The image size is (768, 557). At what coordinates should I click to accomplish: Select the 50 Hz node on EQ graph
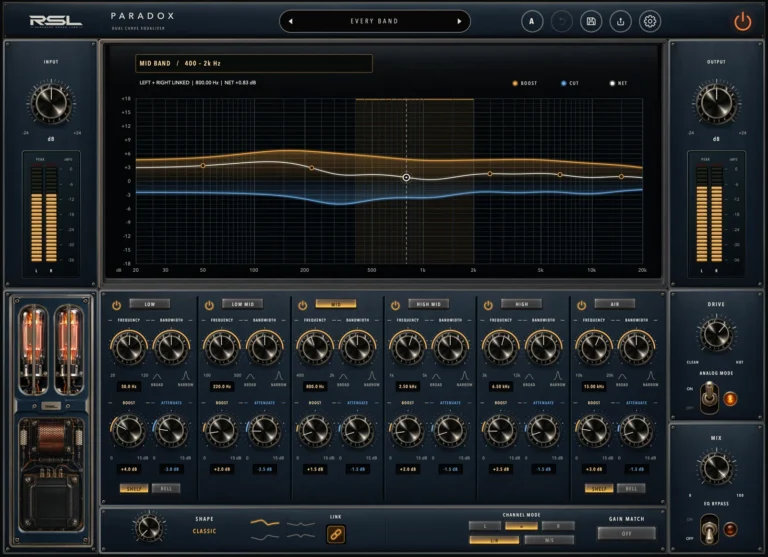point(203,166)
